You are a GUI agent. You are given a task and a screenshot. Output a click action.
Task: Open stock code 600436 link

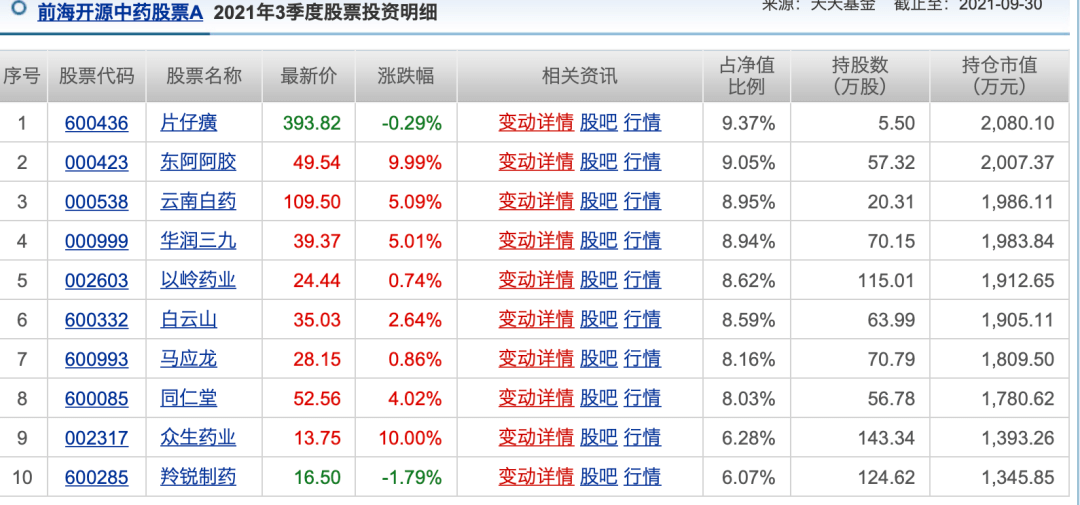tap(96, 123)
